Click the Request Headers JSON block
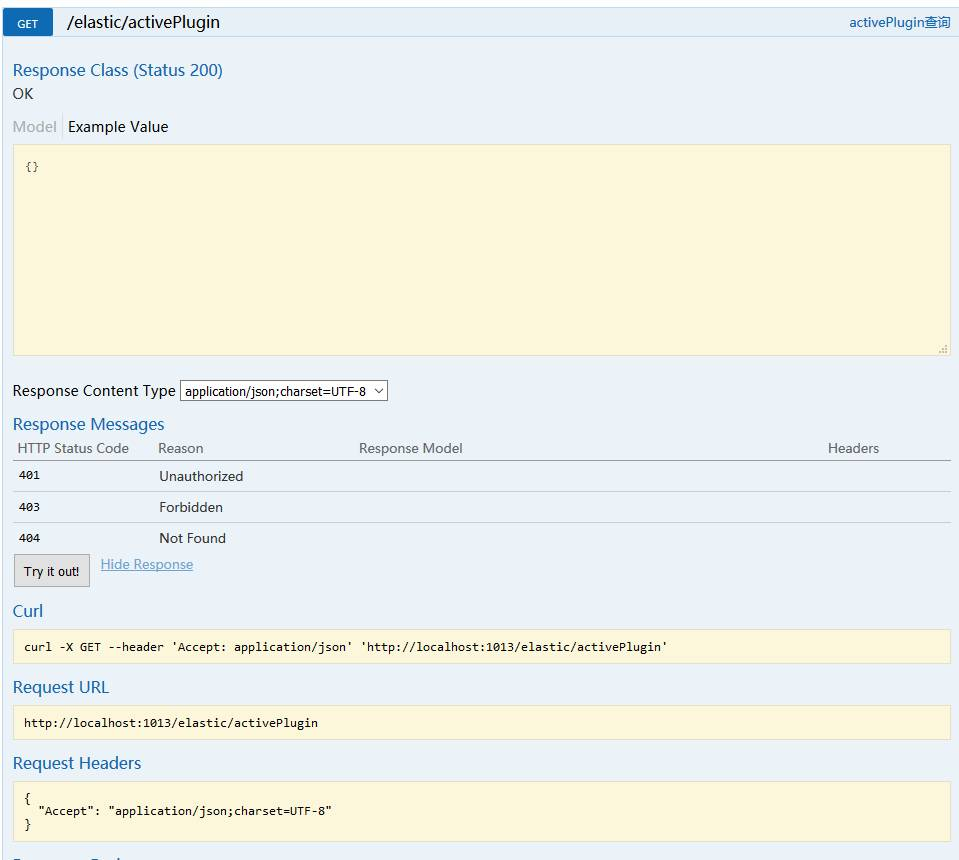Image resolution: width=959 pixels, height=860 pixels. pos(480,811)
